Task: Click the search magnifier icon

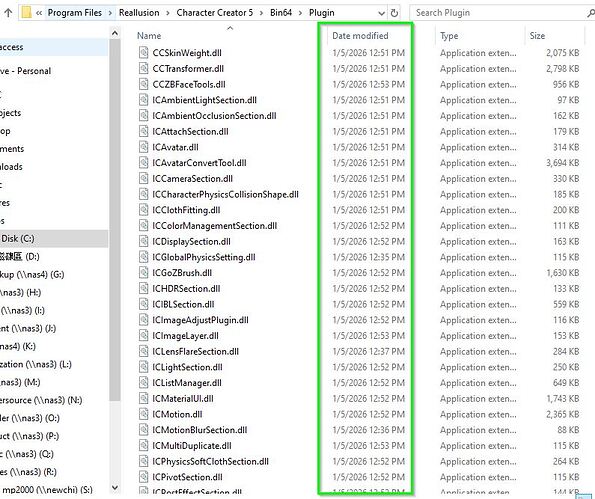Action: (x=590, y=13)
